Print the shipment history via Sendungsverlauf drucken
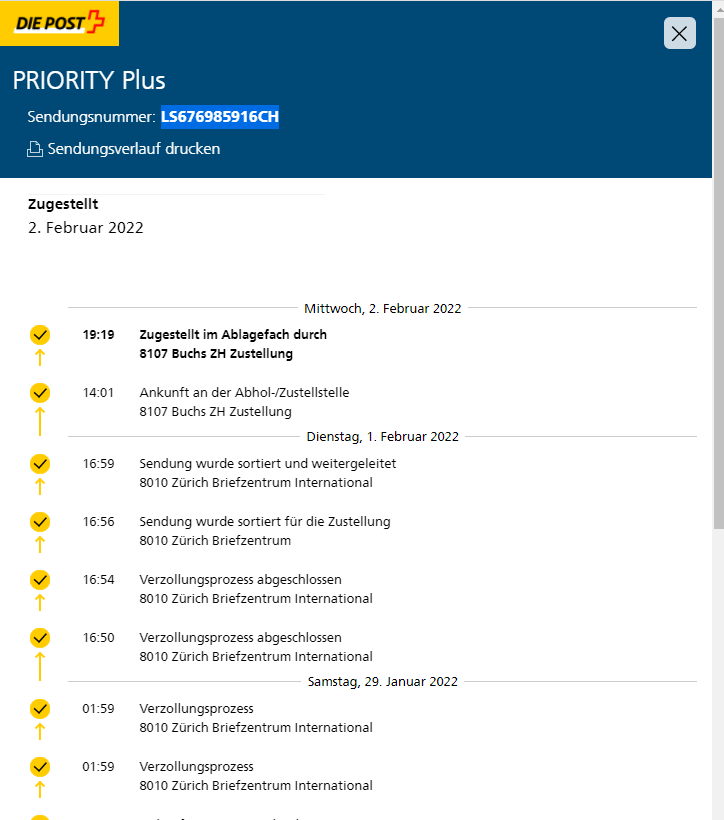 coord(133,149)
